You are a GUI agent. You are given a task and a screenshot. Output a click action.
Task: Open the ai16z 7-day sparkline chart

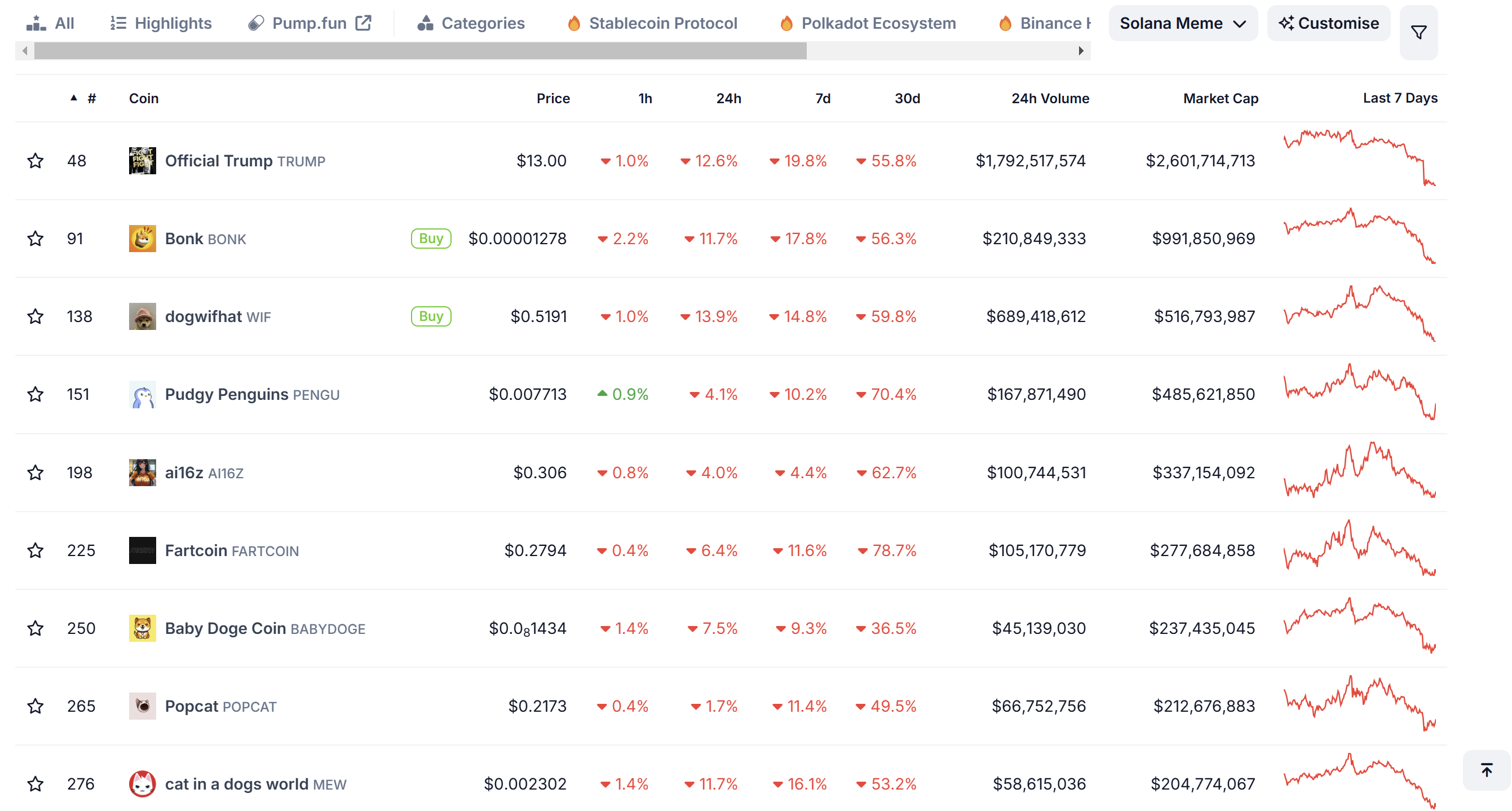tap(1359, 470)
